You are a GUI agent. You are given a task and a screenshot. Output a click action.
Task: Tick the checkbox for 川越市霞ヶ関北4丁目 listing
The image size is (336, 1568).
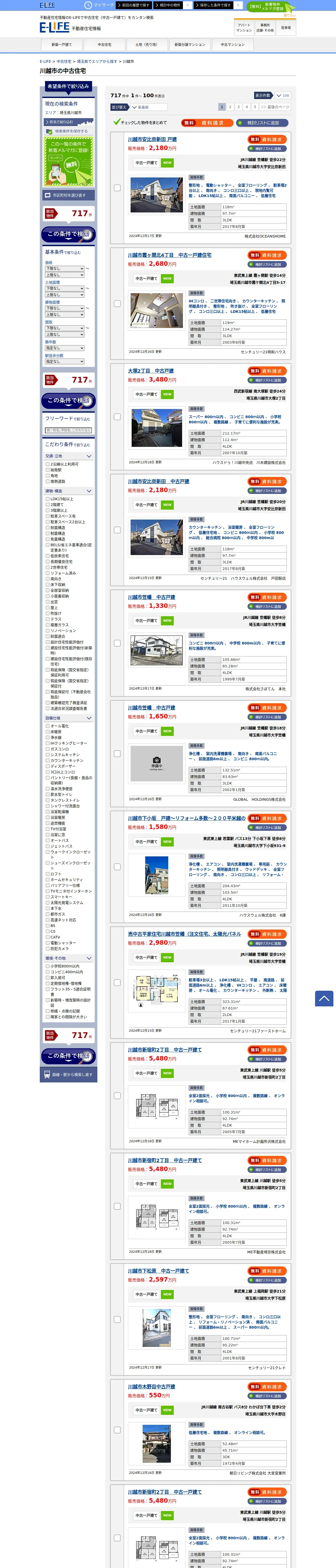[x=117, y=303]
